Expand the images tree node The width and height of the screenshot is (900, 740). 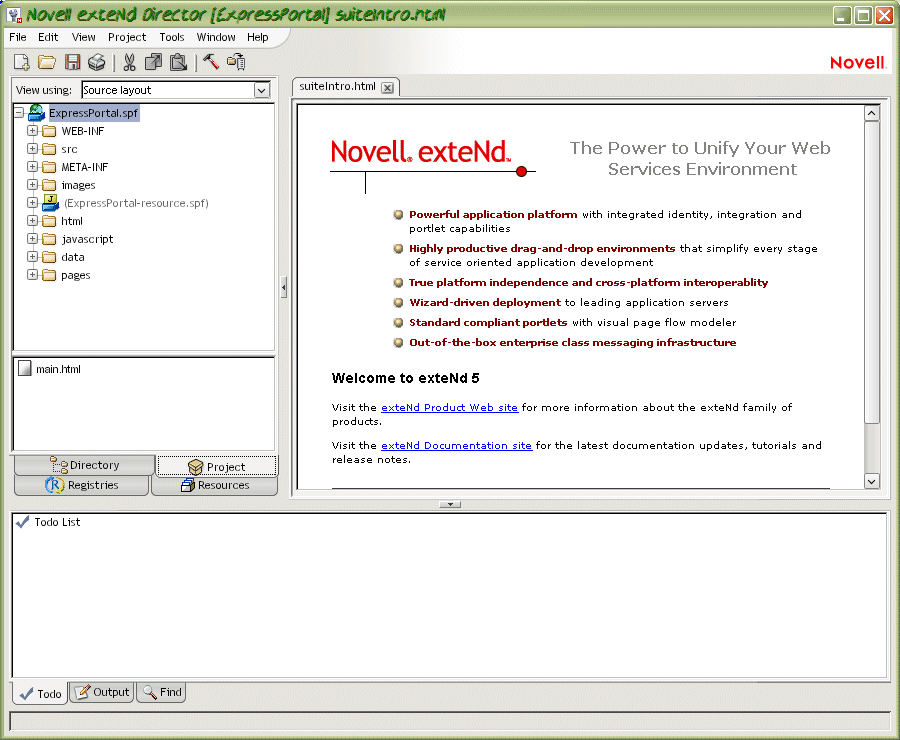point(33,185)
